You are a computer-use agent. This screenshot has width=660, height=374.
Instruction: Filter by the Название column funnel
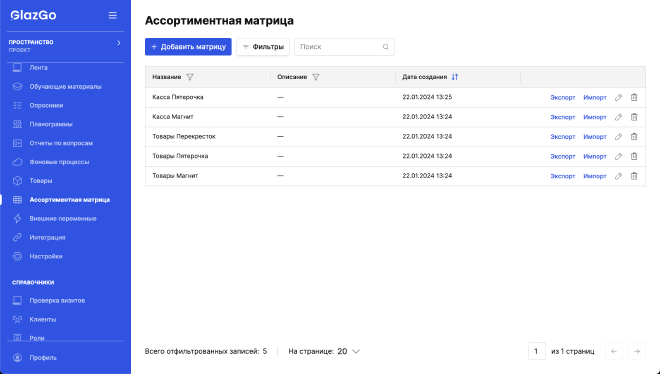(x=190, y=77)
